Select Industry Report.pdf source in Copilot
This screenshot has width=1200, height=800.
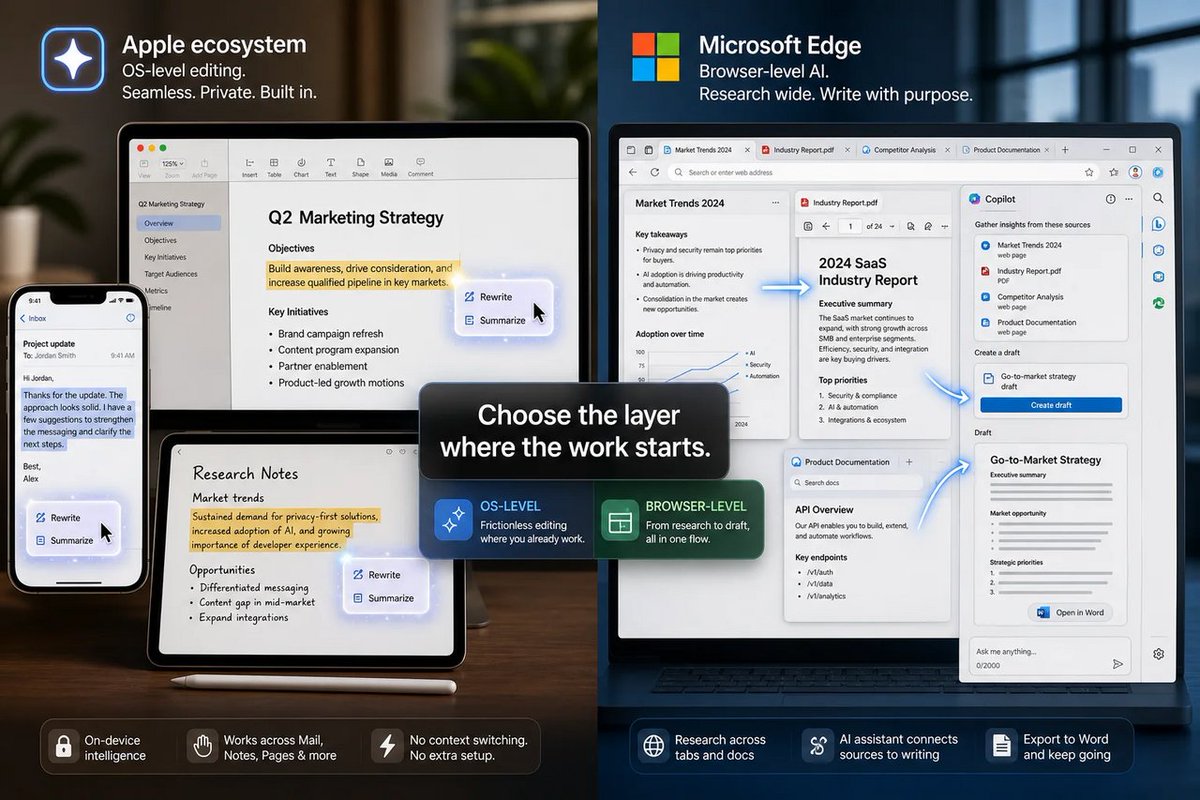1050,274
